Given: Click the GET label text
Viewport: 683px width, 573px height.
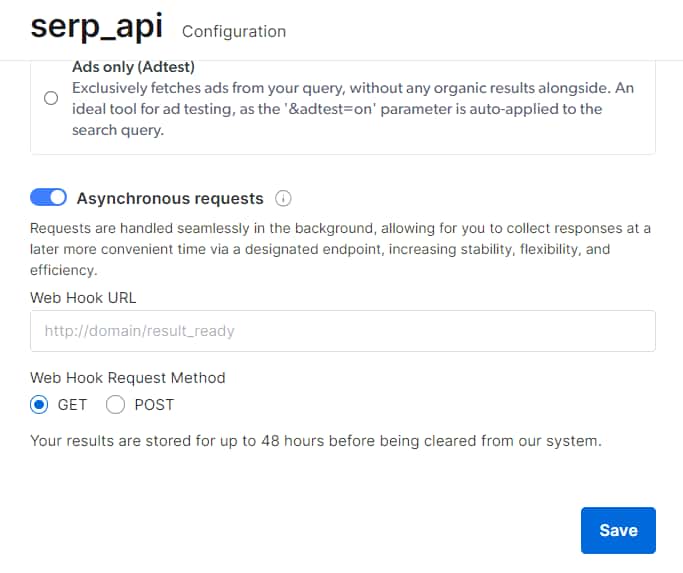Looking at the screenshot, I should (x=72, y=405).
